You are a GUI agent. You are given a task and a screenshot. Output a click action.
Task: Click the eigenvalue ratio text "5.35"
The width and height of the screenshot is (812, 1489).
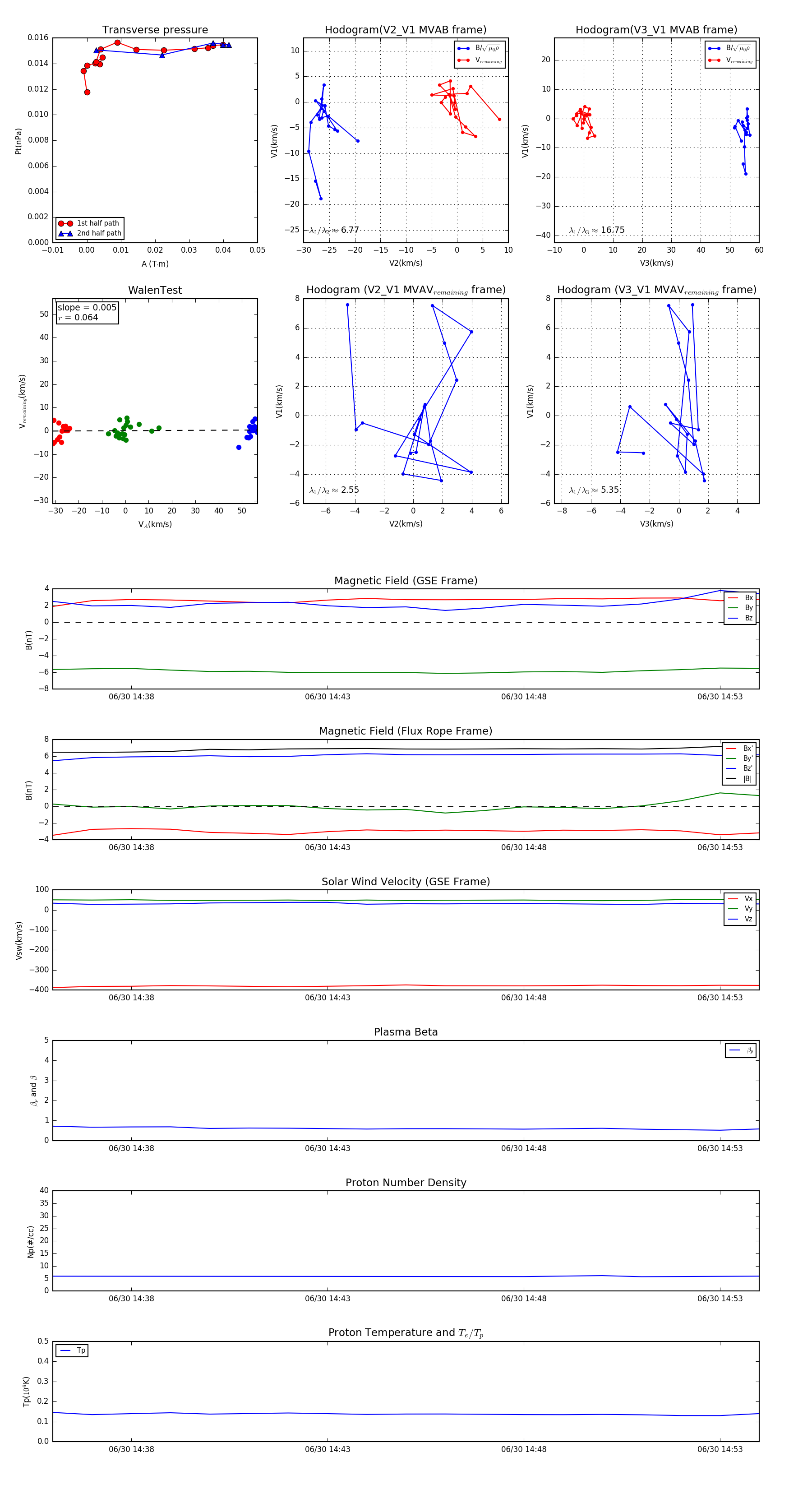click(x=610, y=490)
